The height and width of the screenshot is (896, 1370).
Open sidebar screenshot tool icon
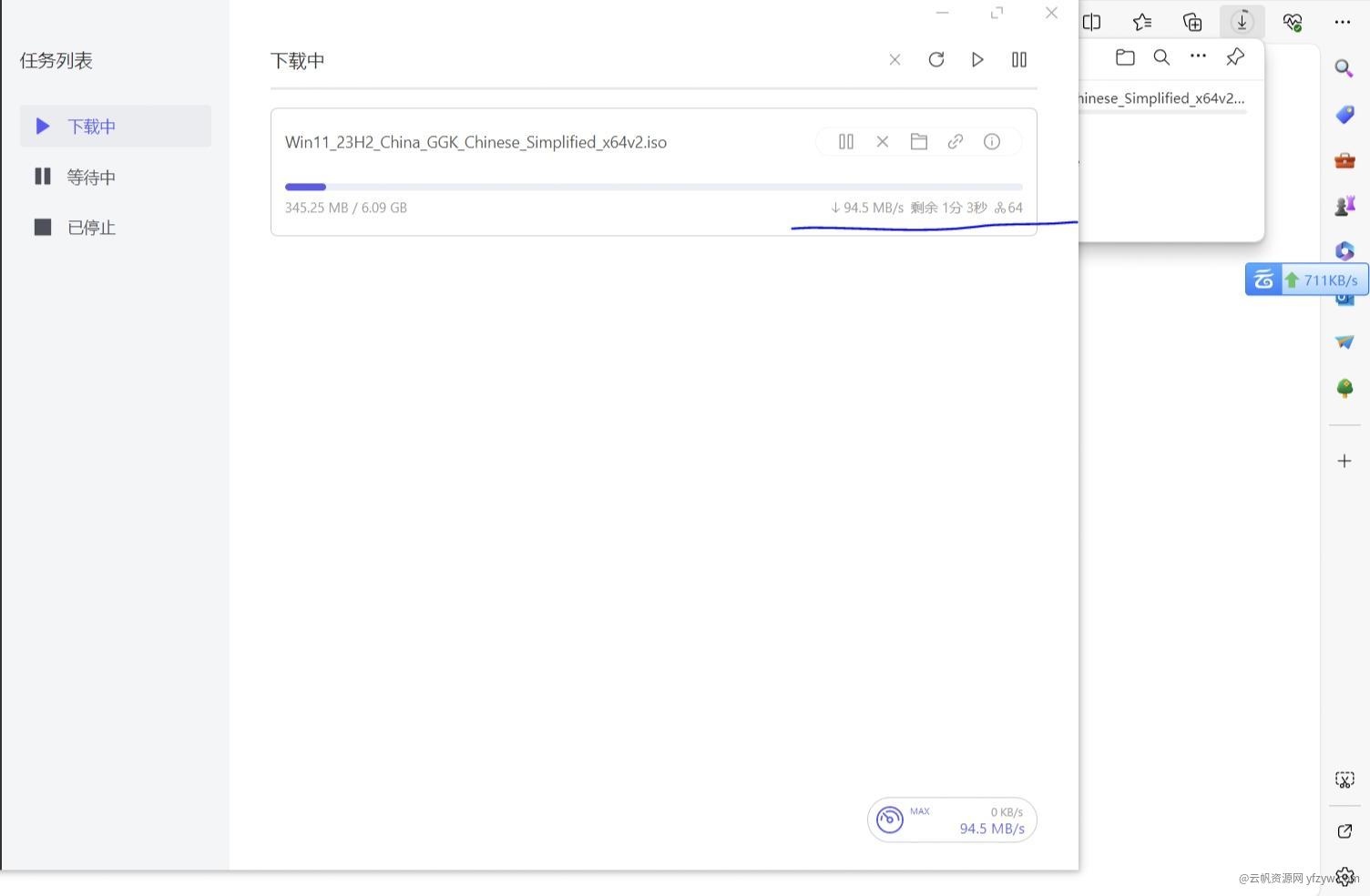[1344, 779]
